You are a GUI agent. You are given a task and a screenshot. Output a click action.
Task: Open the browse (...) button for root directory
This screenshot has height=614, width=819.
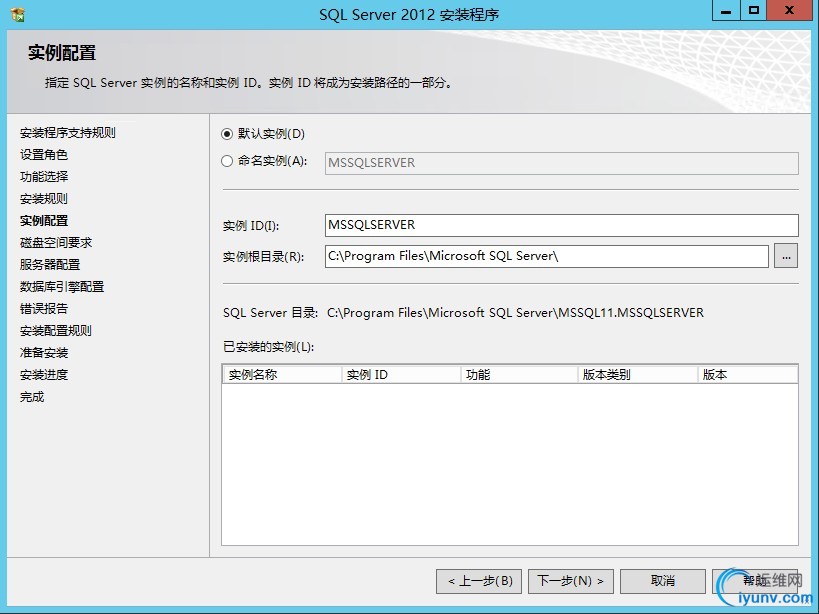pyautogui.click(x=786, y=256)
